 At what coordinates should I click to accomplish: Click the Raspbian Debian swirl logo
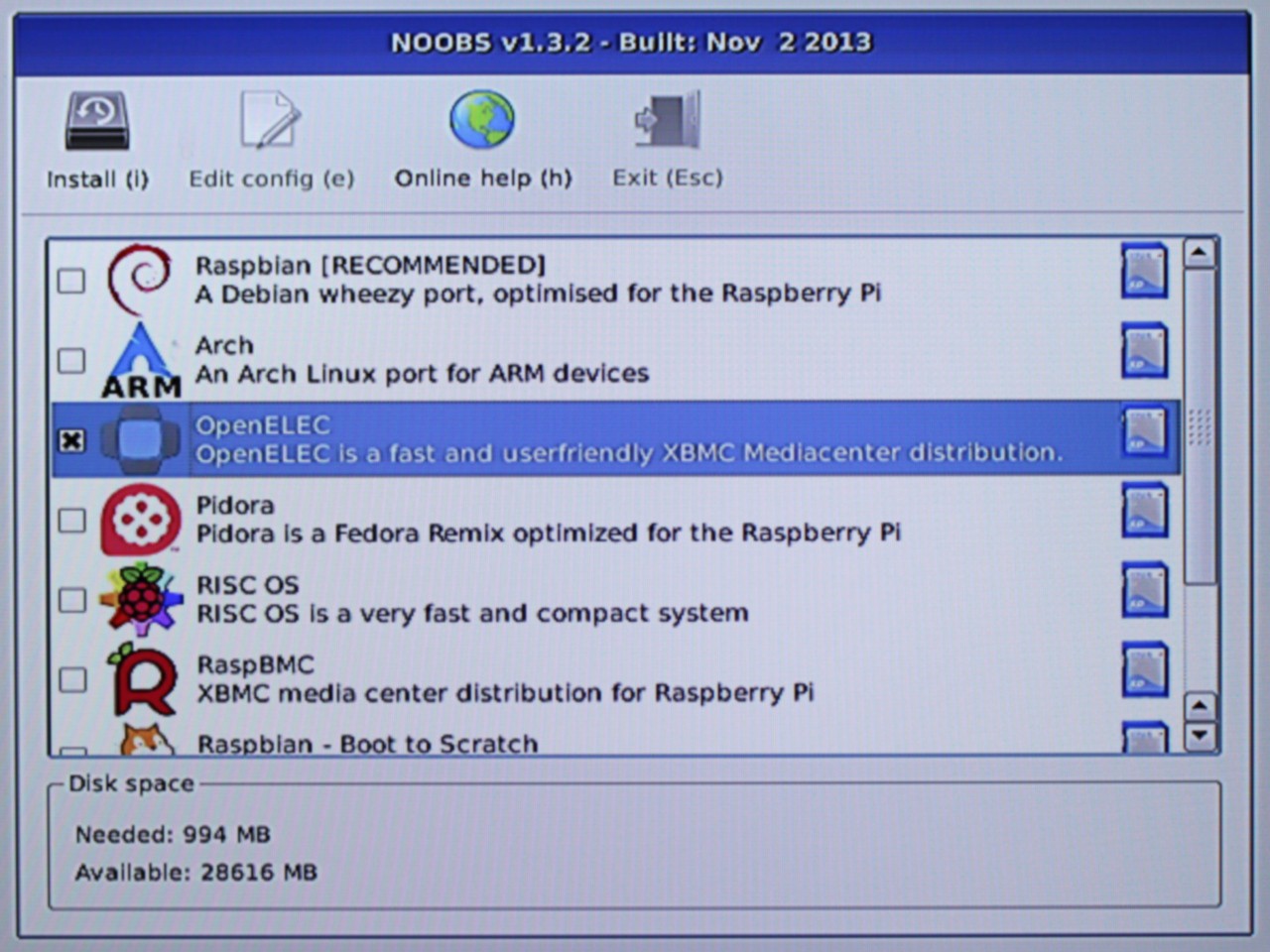click(140, 280)
